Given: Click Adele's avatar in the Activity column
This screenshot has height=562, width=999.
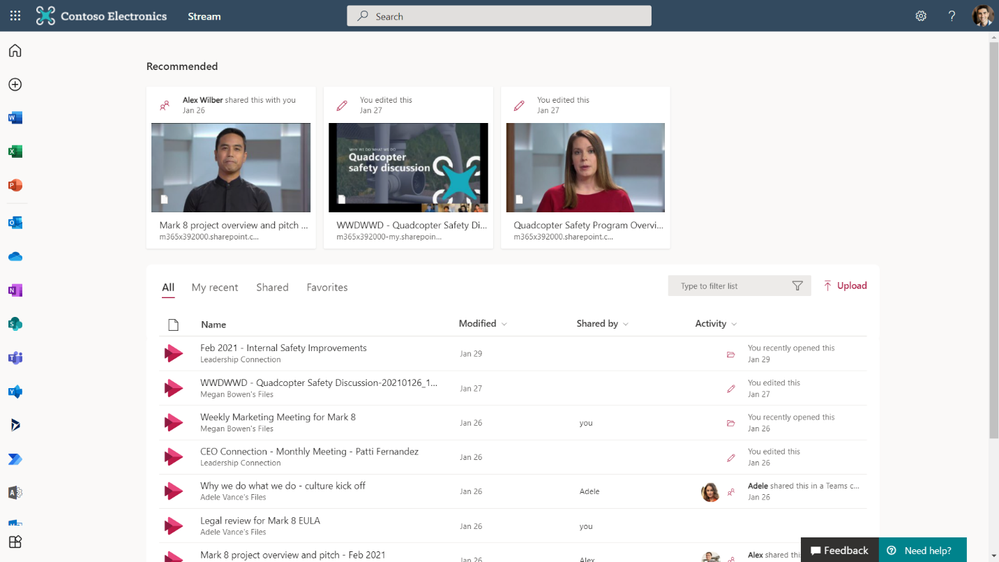Looking at the screenshot, I should coord(710,492).
